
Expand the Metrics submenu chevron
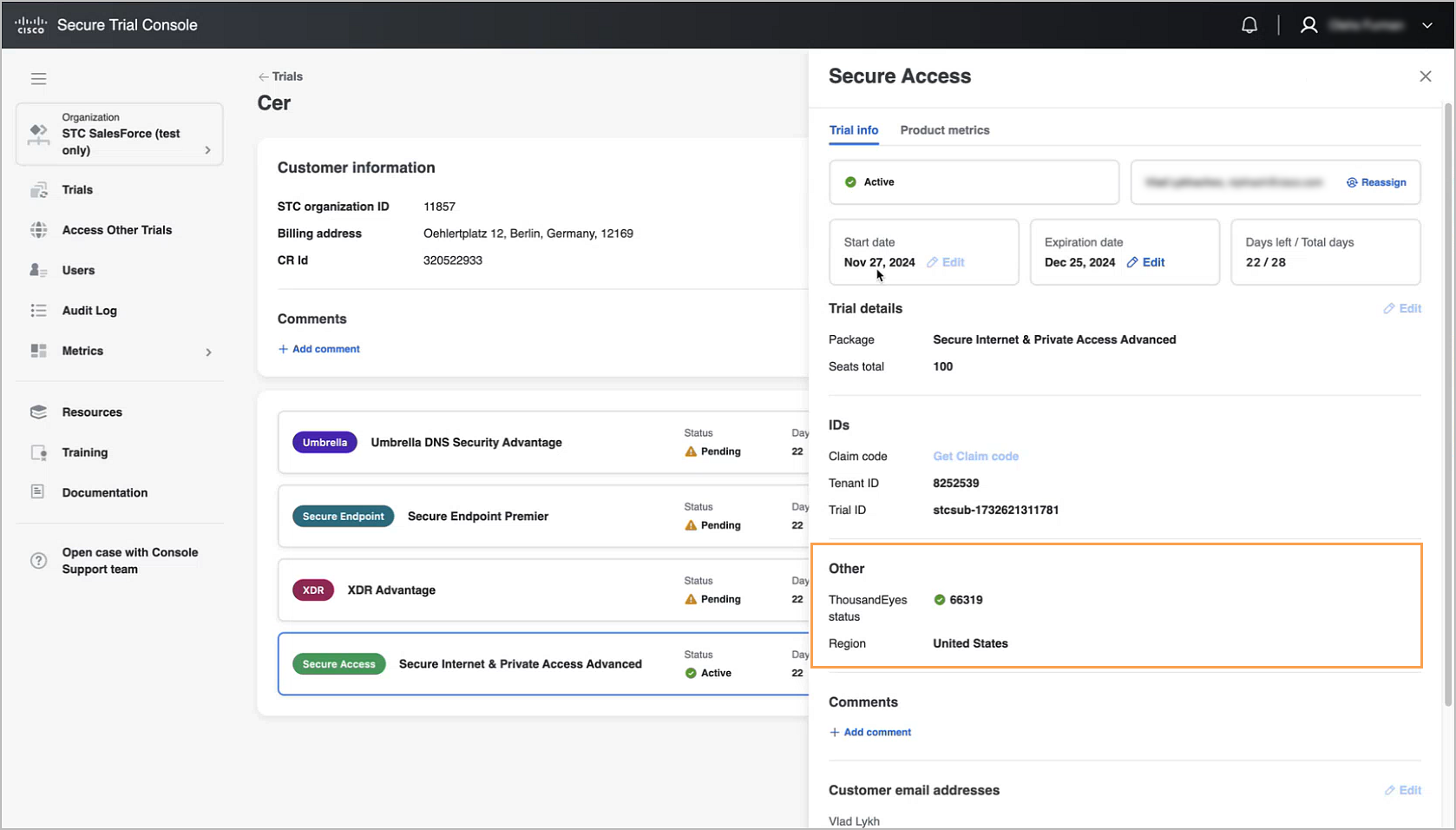(x=208, y=352)
